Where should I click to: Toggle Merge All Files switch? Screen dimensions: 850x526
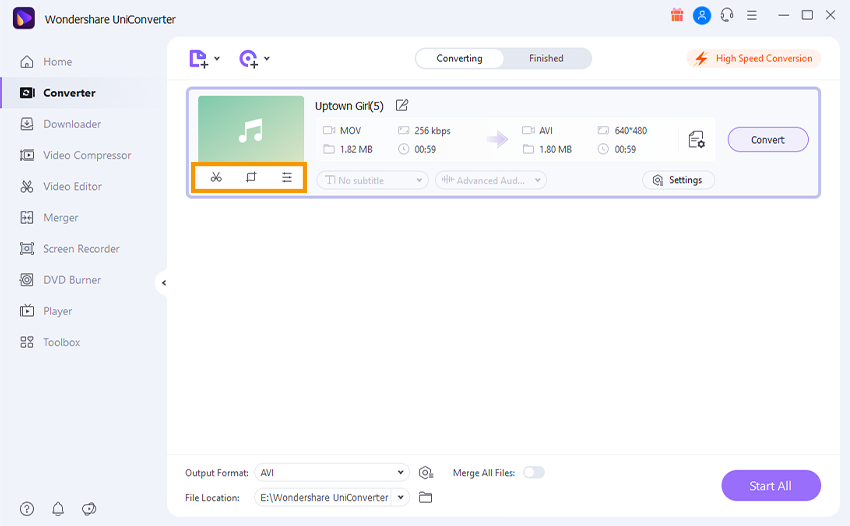pos(533,472)
